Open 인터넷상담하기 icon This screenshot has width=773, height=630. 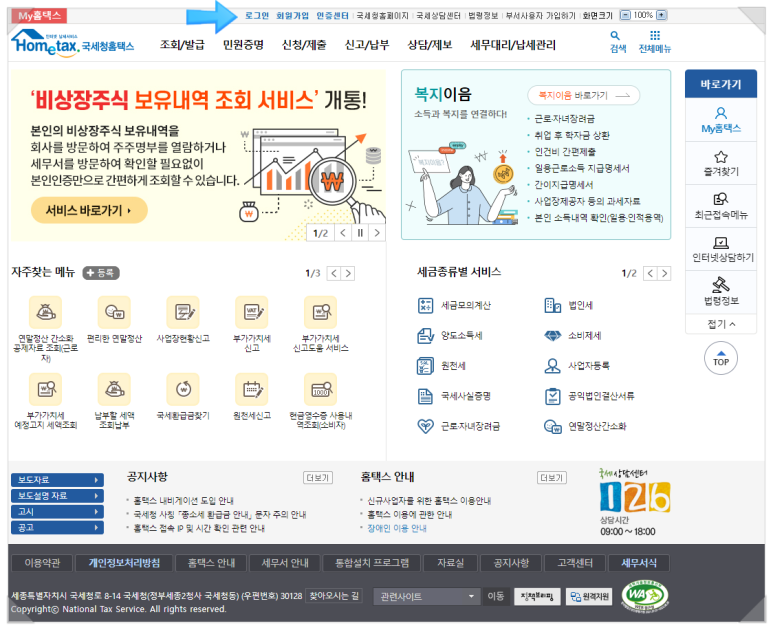pyautogui.click(x=721, y=243)
